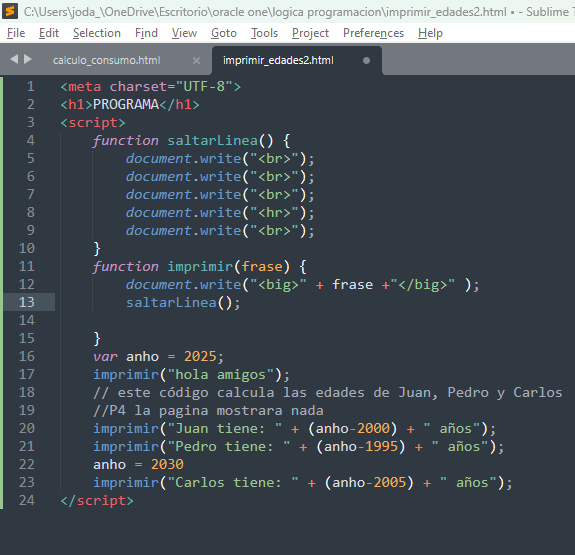The width and height of the screenshot is (575, 555).
Task: Switch to calculo_consumo.html tab
Action: click(107, 60)
